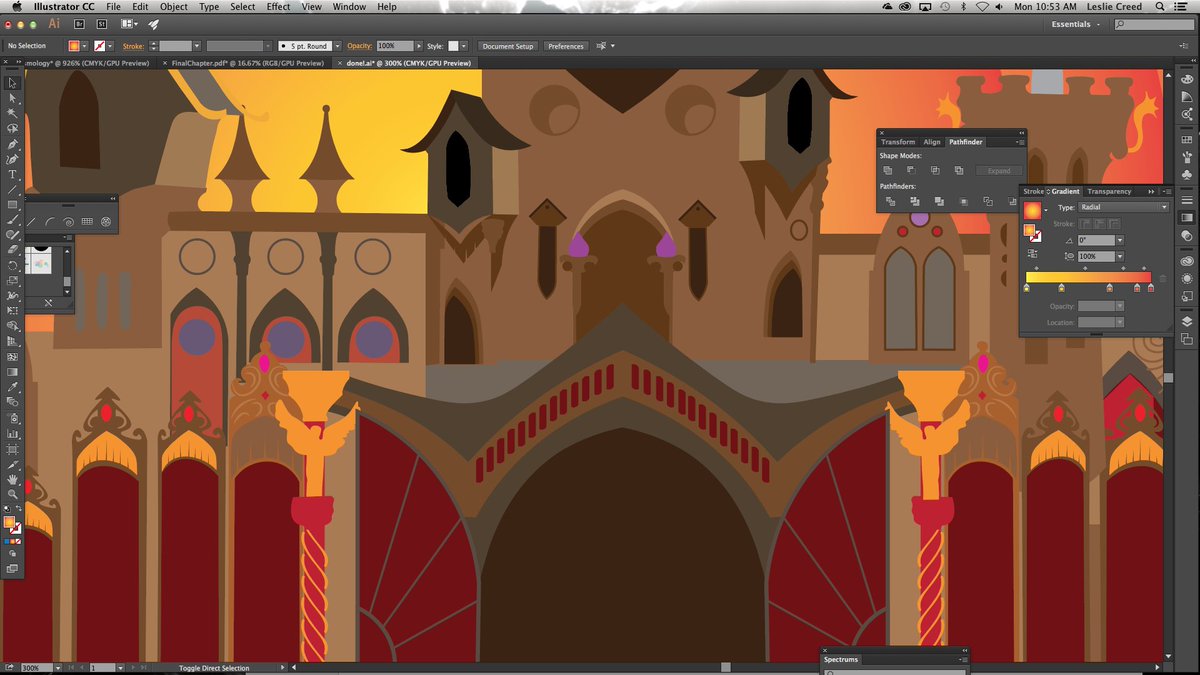Open the gradient Type Radial dropdown

pyautogui.click(x=1124, y=207)
